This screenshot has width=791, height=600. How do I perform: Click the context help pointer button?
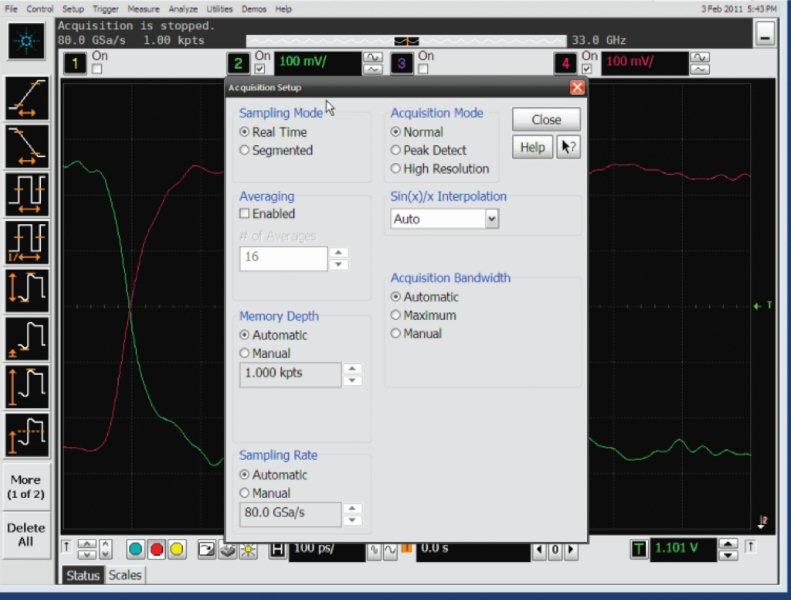(x=568, y=147)
